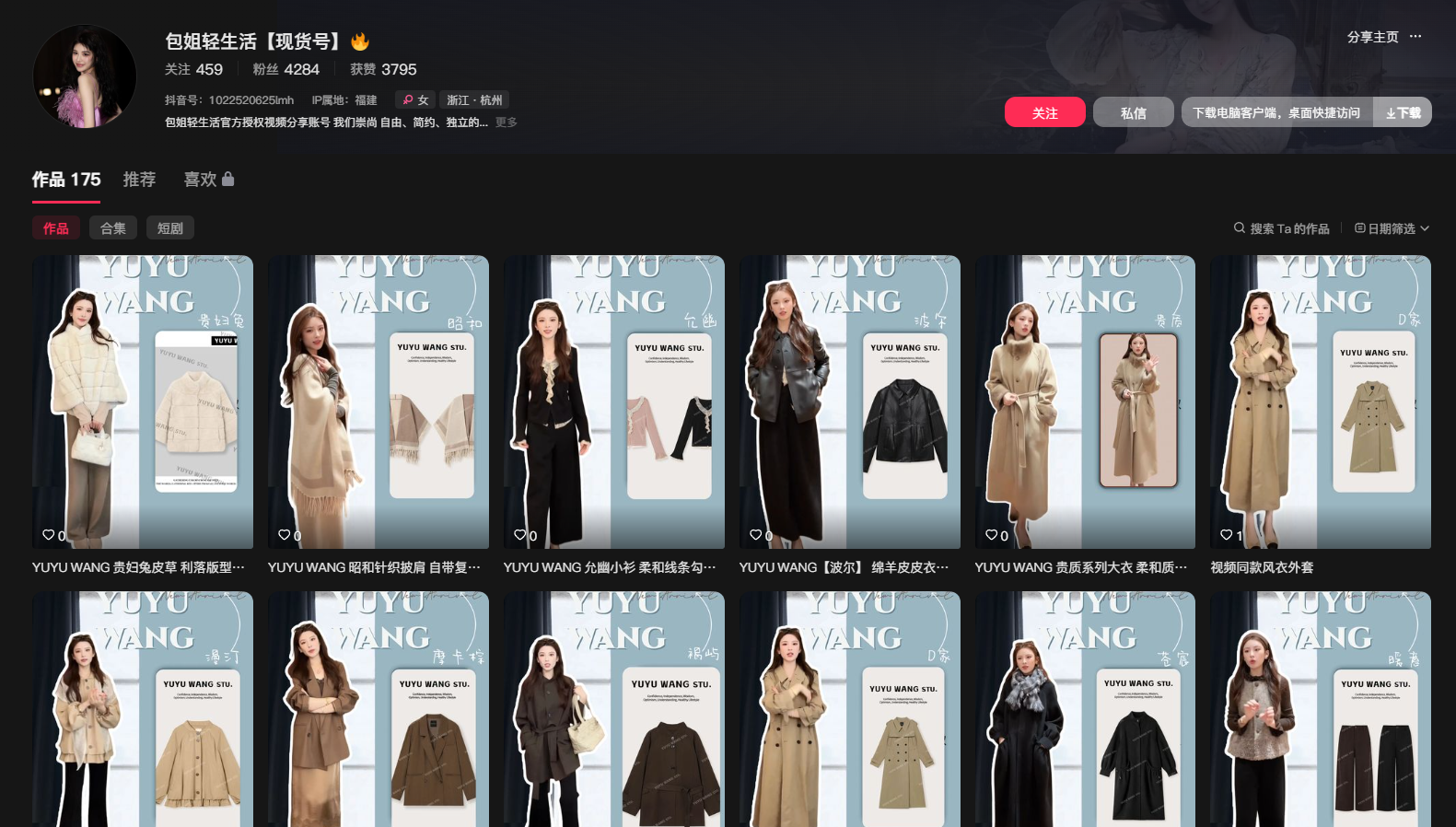This screenshot has width=1456, height=827.
Task: Select the 短剧 filter chip
Action: tap(170, 228)
